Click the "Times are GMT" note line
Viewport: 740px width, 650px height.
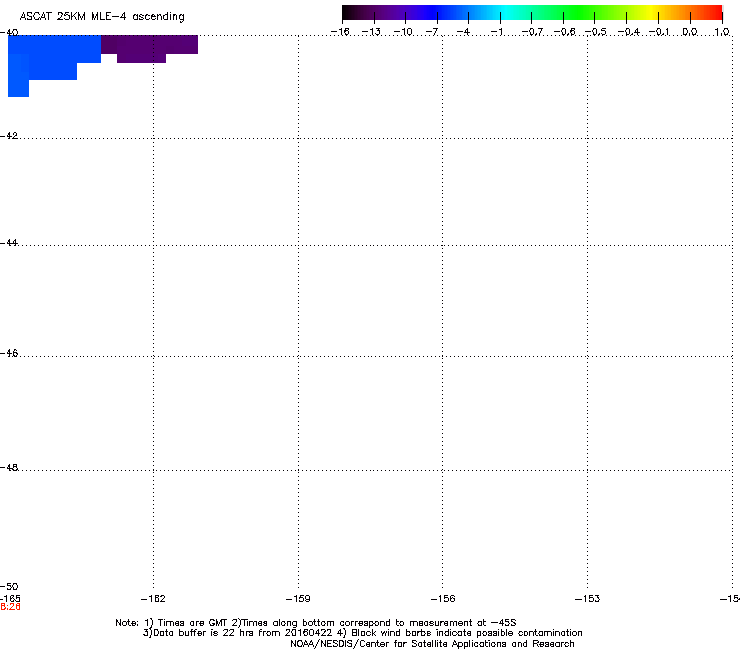coord(316,623)
